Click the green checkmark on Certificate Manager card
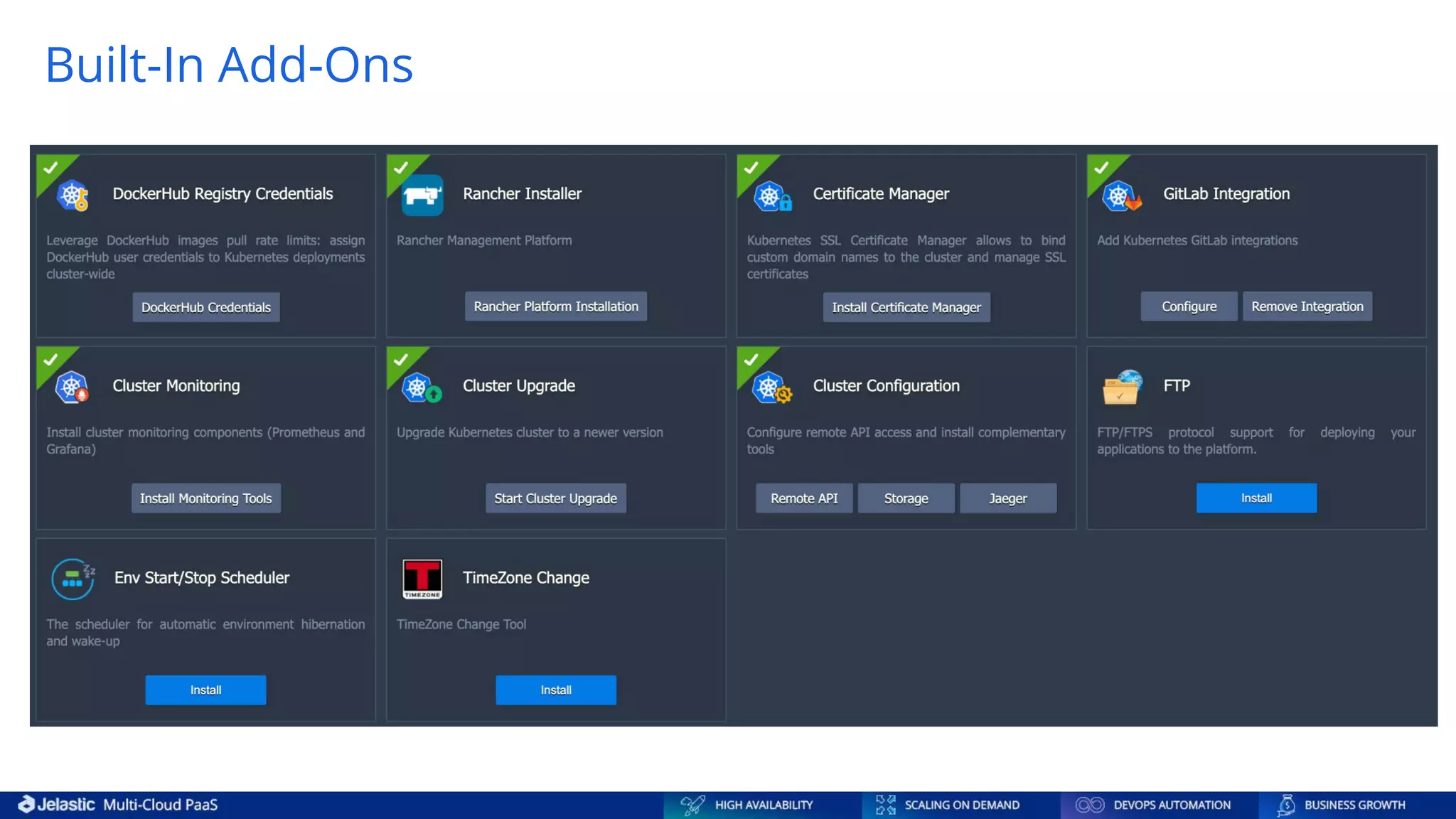Screen dimensions: 1456x819 [751, 168]
